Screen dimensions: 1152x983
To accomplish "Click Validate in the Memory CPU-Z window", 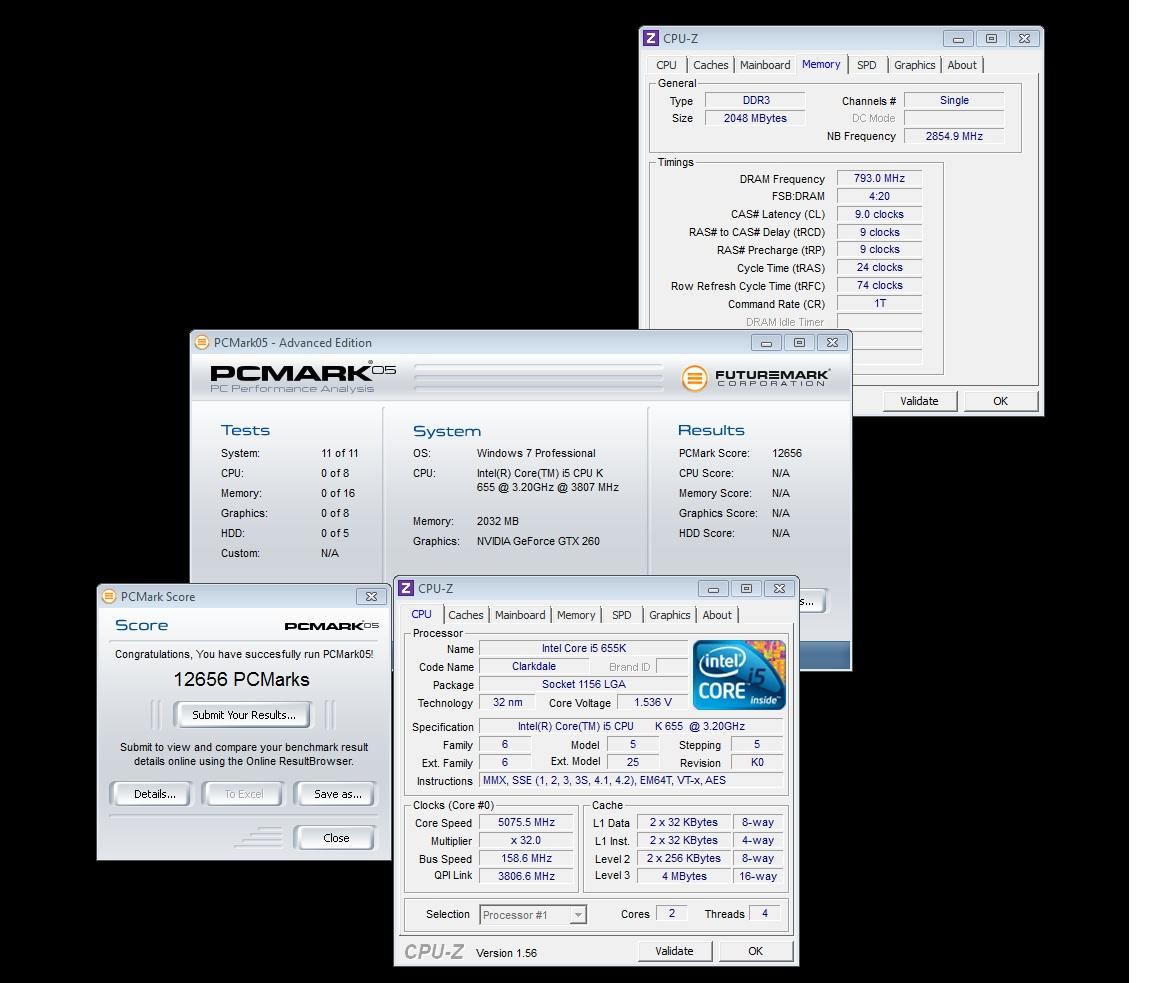I will coord(919,400).
